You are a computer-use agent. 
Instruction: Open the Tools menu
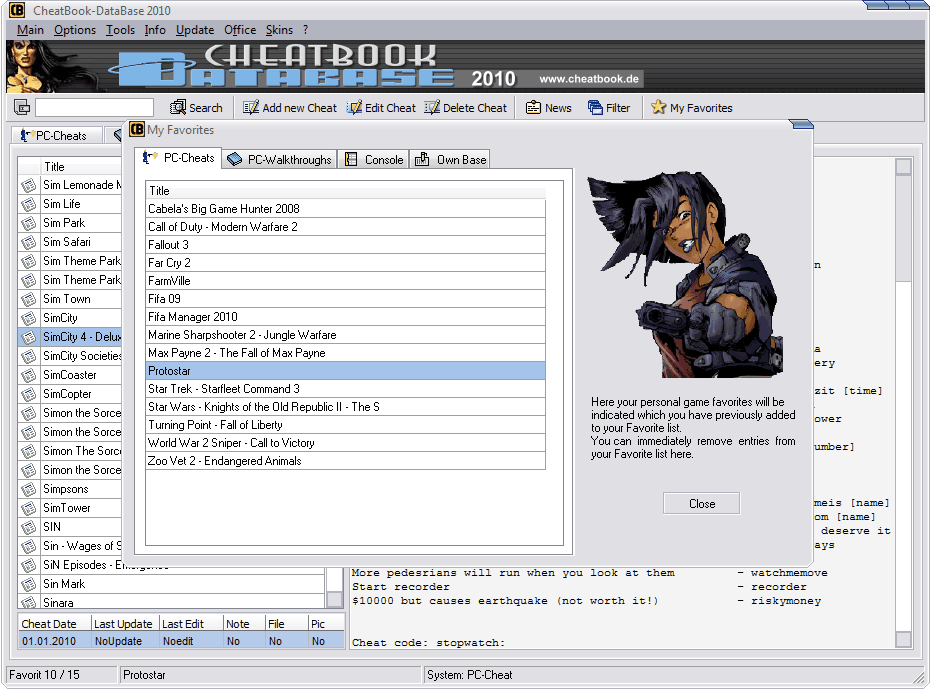tap(120, 30)
